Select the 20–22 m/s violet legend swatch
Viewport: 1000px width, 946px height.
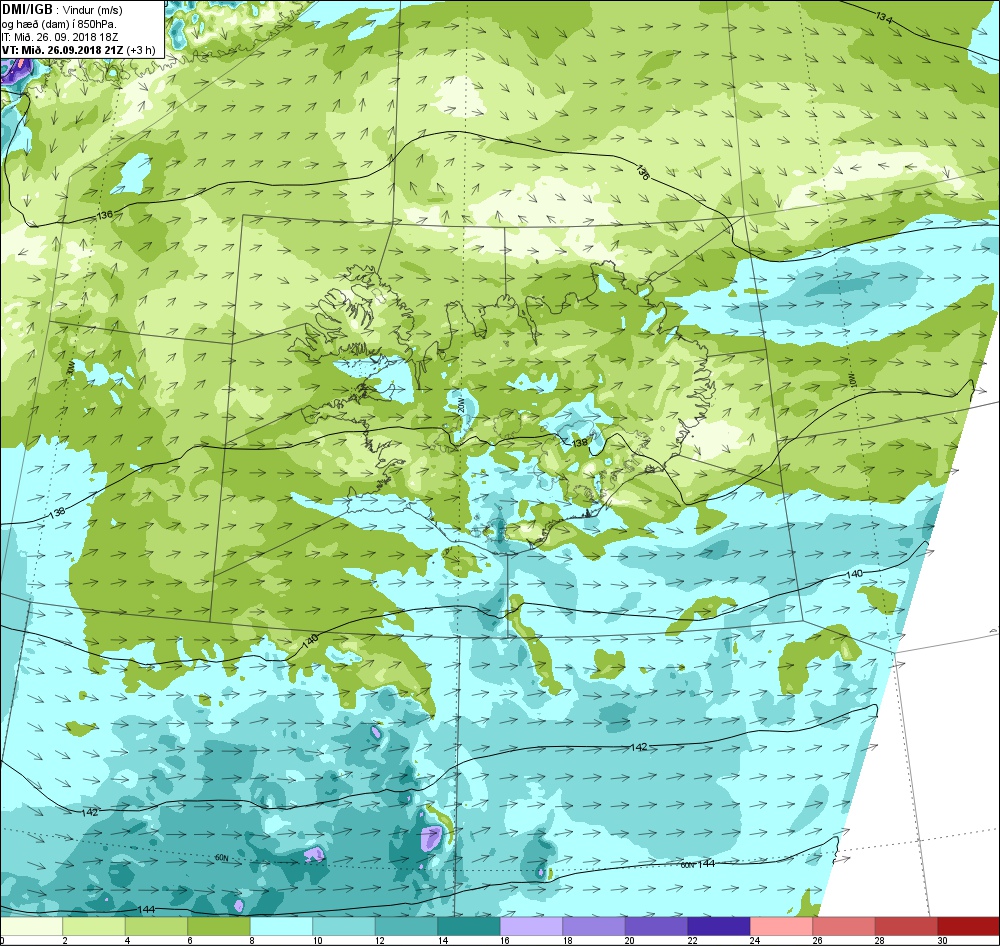(657, 926)
